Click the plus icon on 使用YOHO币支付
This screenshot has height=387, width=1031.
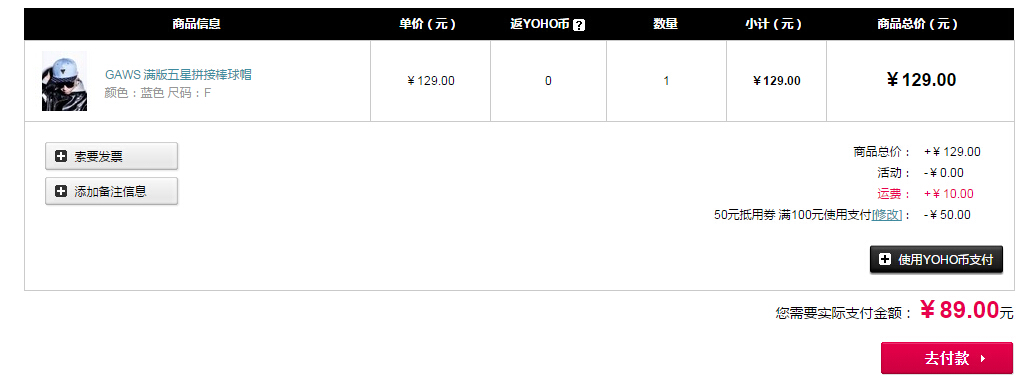pos(885,260)
